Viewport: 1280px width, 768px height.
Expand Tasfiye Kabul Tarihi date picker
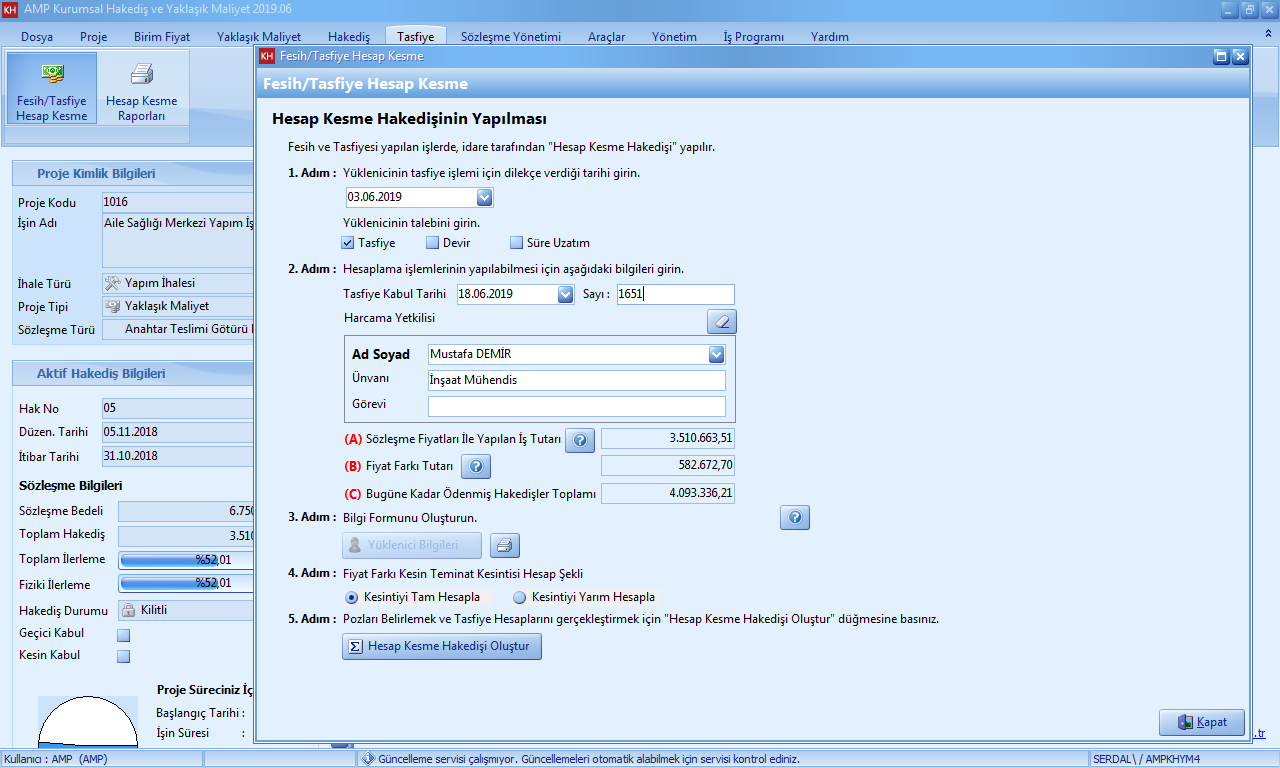[x=565, y=294]
